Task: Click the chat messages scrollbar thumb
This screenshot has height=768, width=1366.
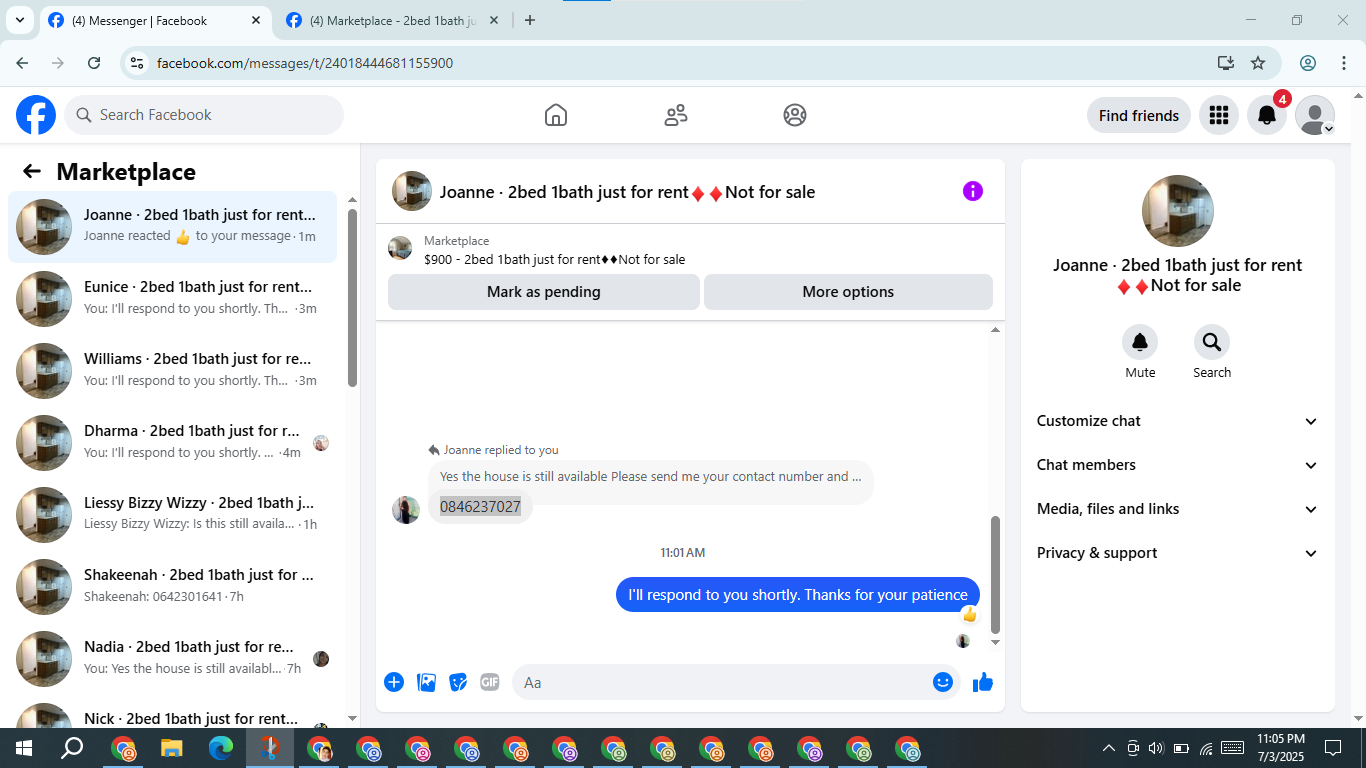Action: click(995, 575)
